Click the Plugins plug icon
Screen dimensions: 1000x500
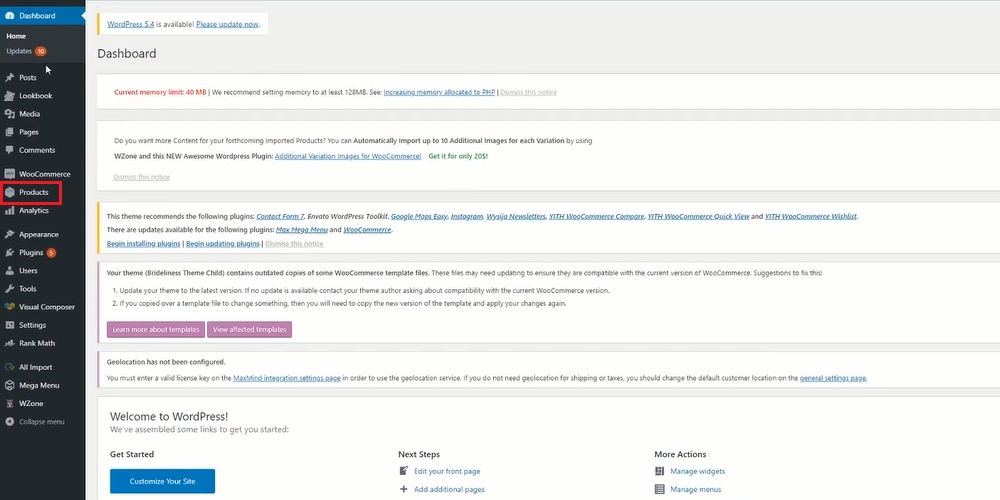click(10, 253)
